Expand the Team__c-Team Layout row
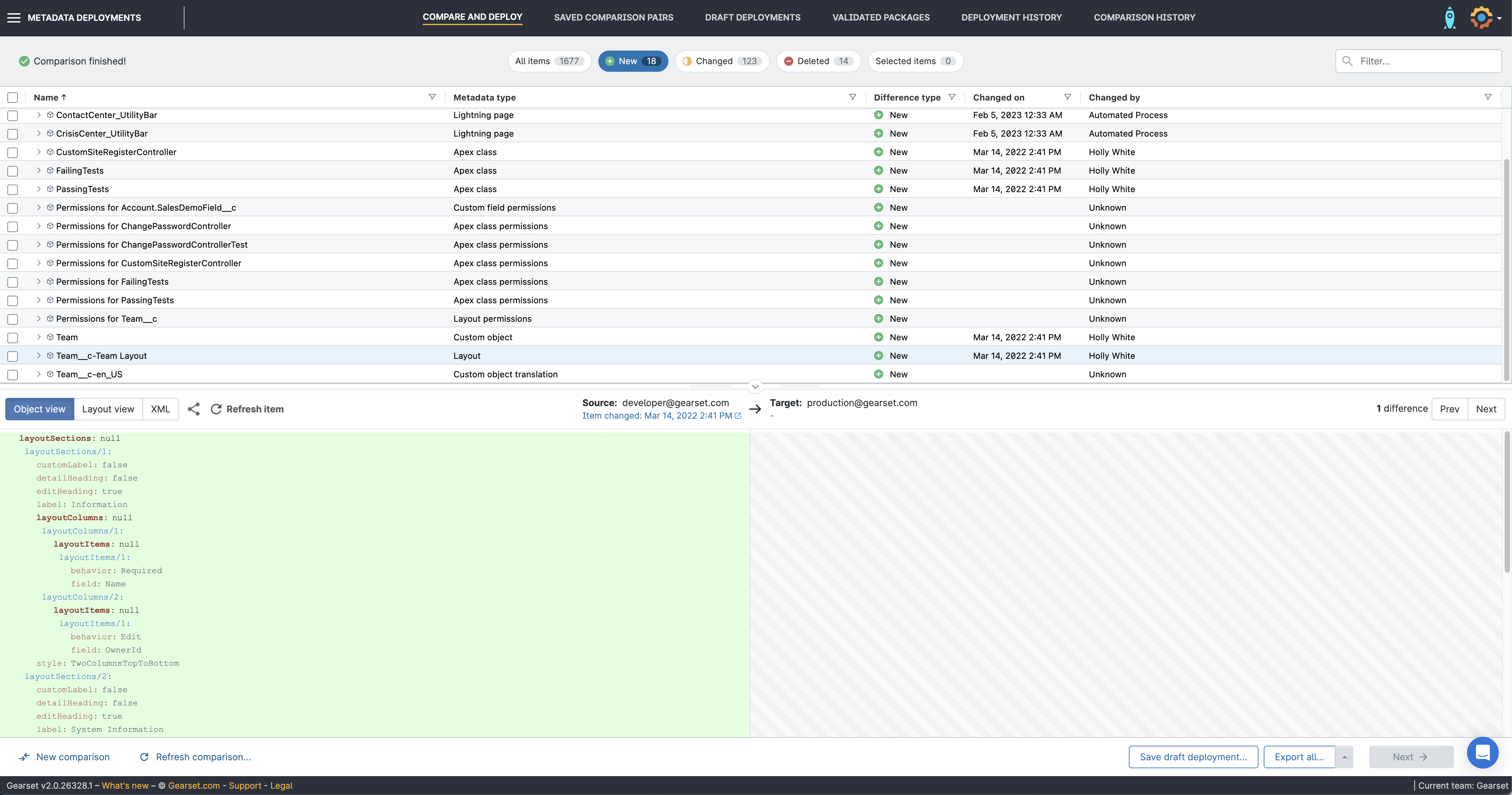This screenshot has height=795, width=1512. (x=39, y=356)
